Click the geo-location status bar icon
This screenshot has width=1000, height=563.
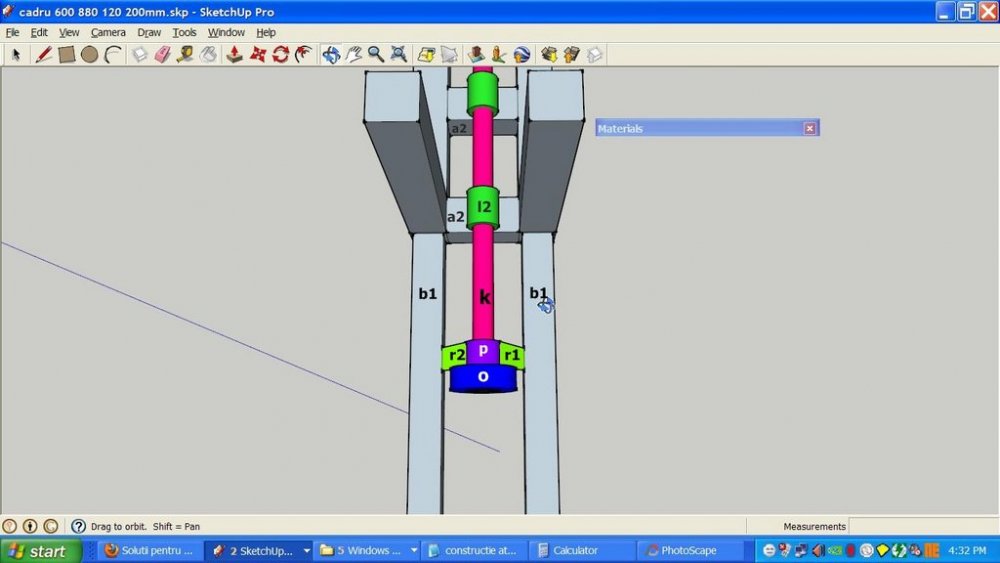pyautogui.click(x=10, y=526)
